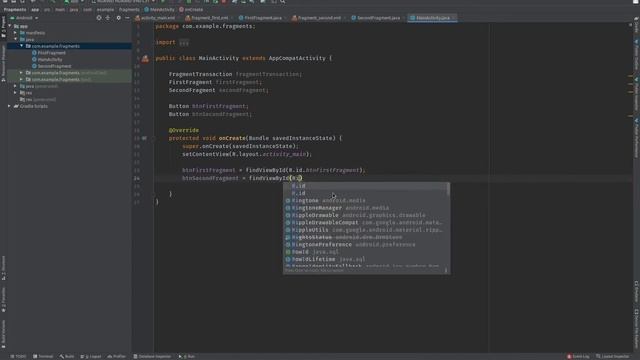The width and height of the screenshot is (640, 360).
Task: Pick RingtonePreference from completion list
Action: 366,245
